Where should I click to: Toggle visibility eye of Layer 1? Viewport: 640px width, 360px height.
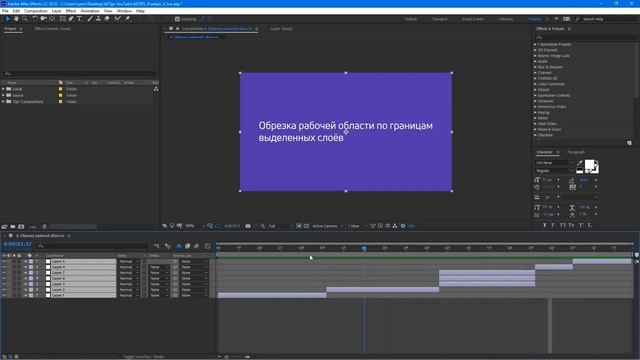point(4,296)
